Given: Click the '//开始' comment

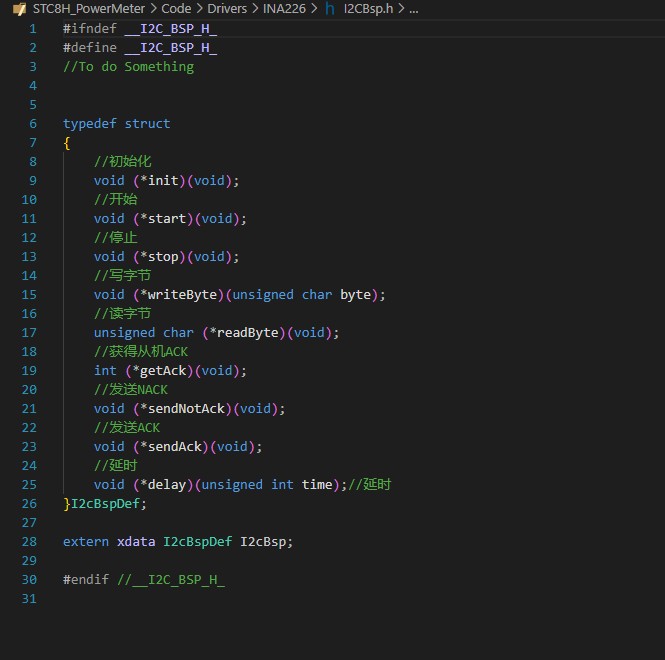Looking at the screenshot, I should 115,200.
